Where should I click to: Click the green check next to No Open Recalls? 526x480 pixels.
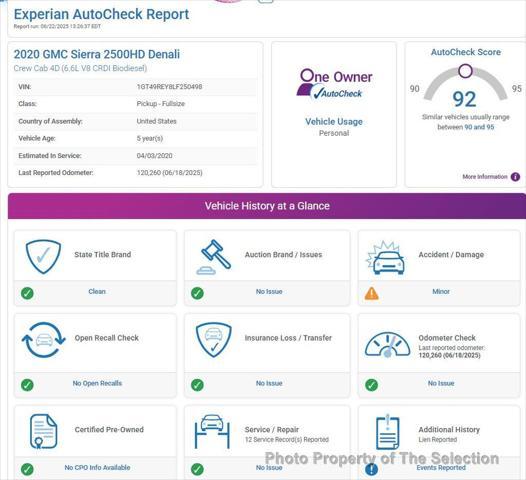[27, 385]
